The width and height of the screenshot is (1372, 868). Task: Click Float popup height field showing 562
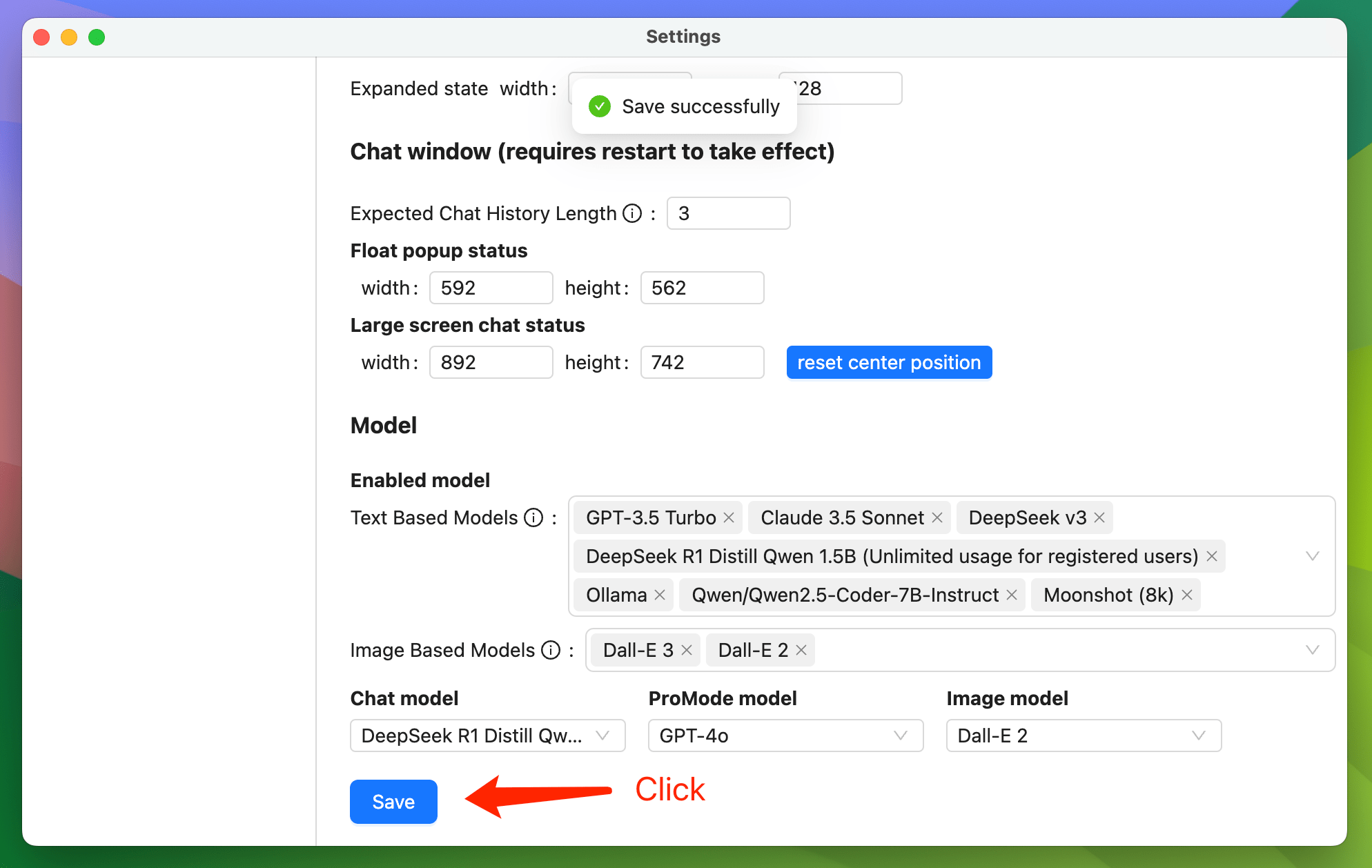tap(702, 288)
